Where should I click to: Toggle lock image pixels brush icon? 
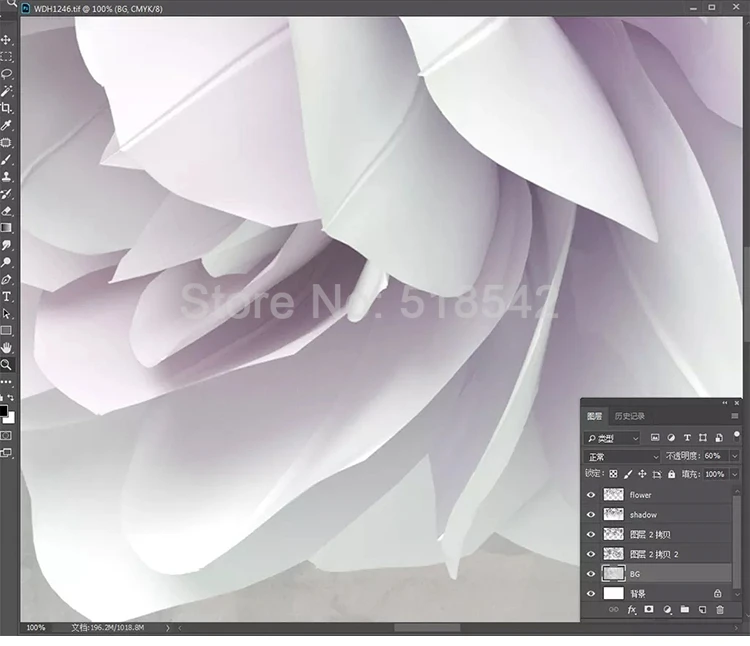628,474
